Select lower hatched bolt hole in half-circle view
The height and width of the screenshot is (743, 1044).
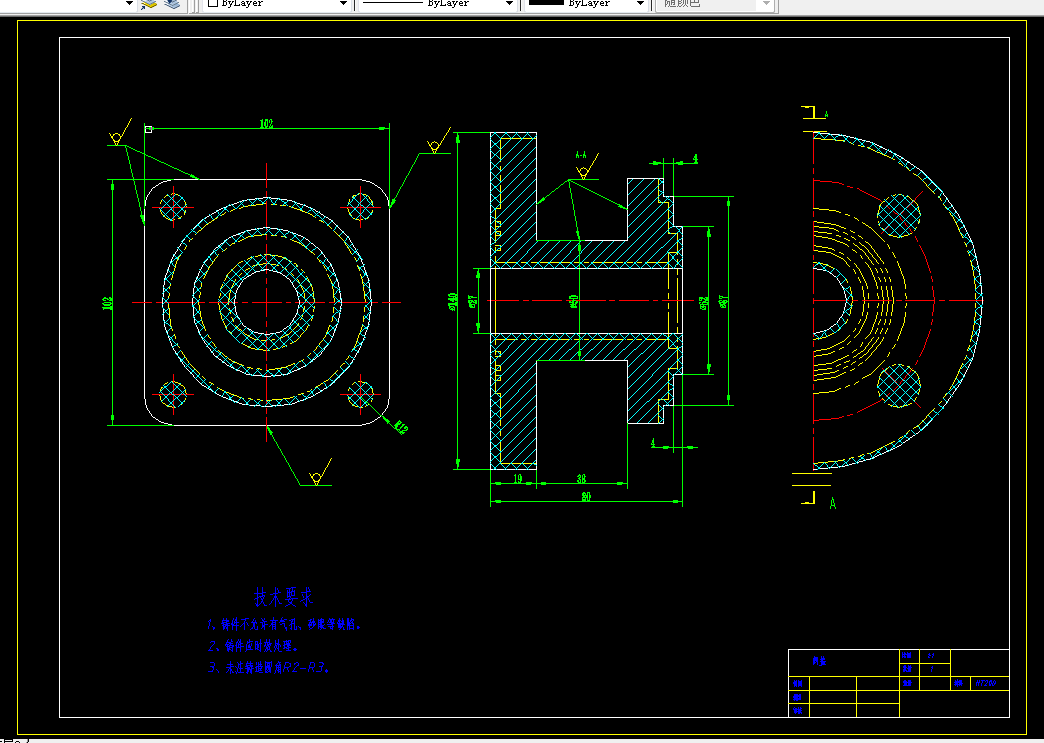pyautogui.click(x=899, y=385)
